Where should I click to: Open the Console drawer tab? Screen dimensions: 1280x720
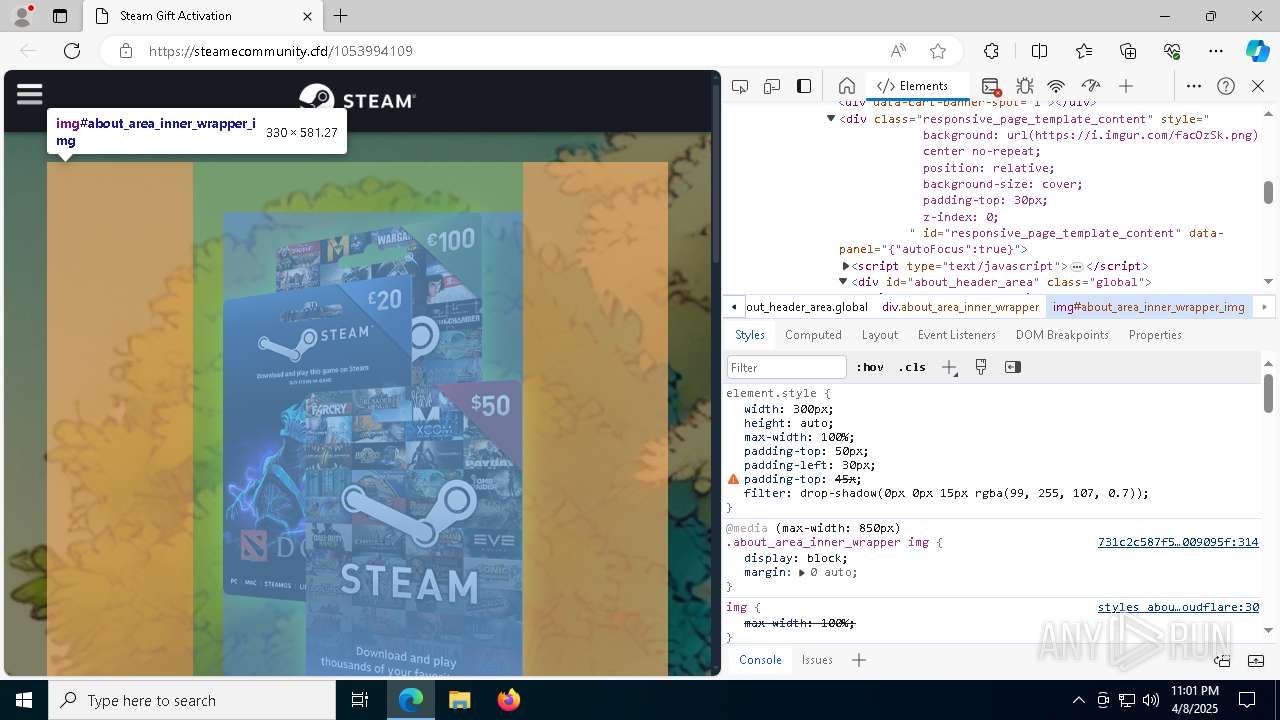[760, 660]
